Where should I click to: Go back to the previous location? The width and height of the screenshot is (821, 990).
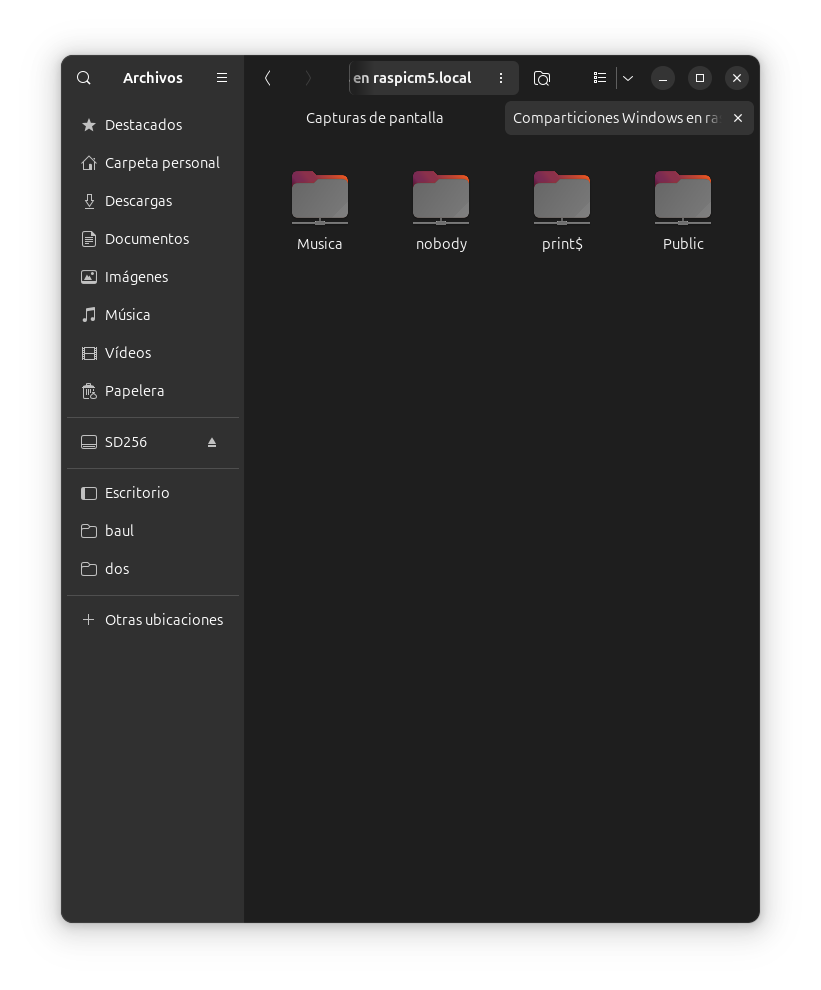(268, 78)
